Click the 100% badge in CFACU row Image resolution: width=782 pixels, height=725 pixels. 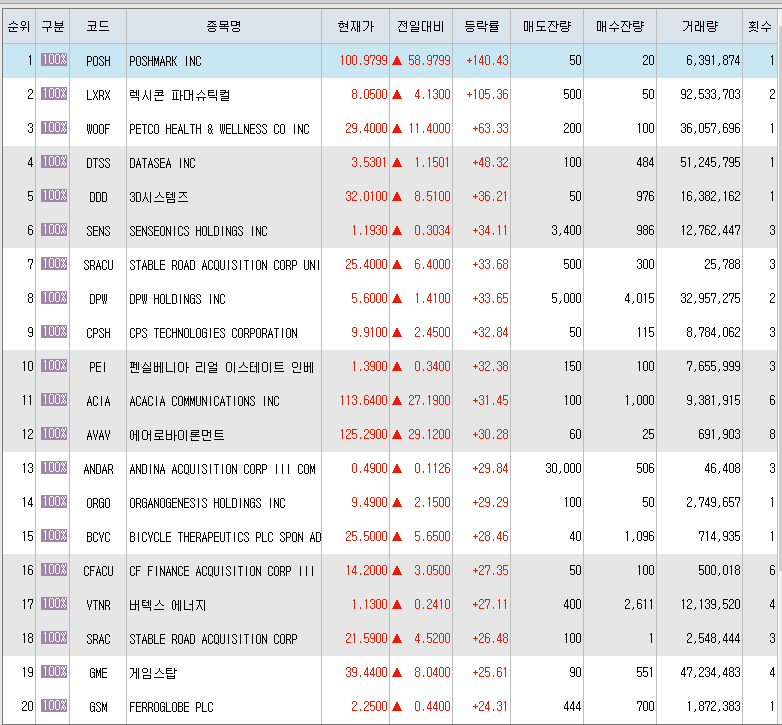point(54,569)
